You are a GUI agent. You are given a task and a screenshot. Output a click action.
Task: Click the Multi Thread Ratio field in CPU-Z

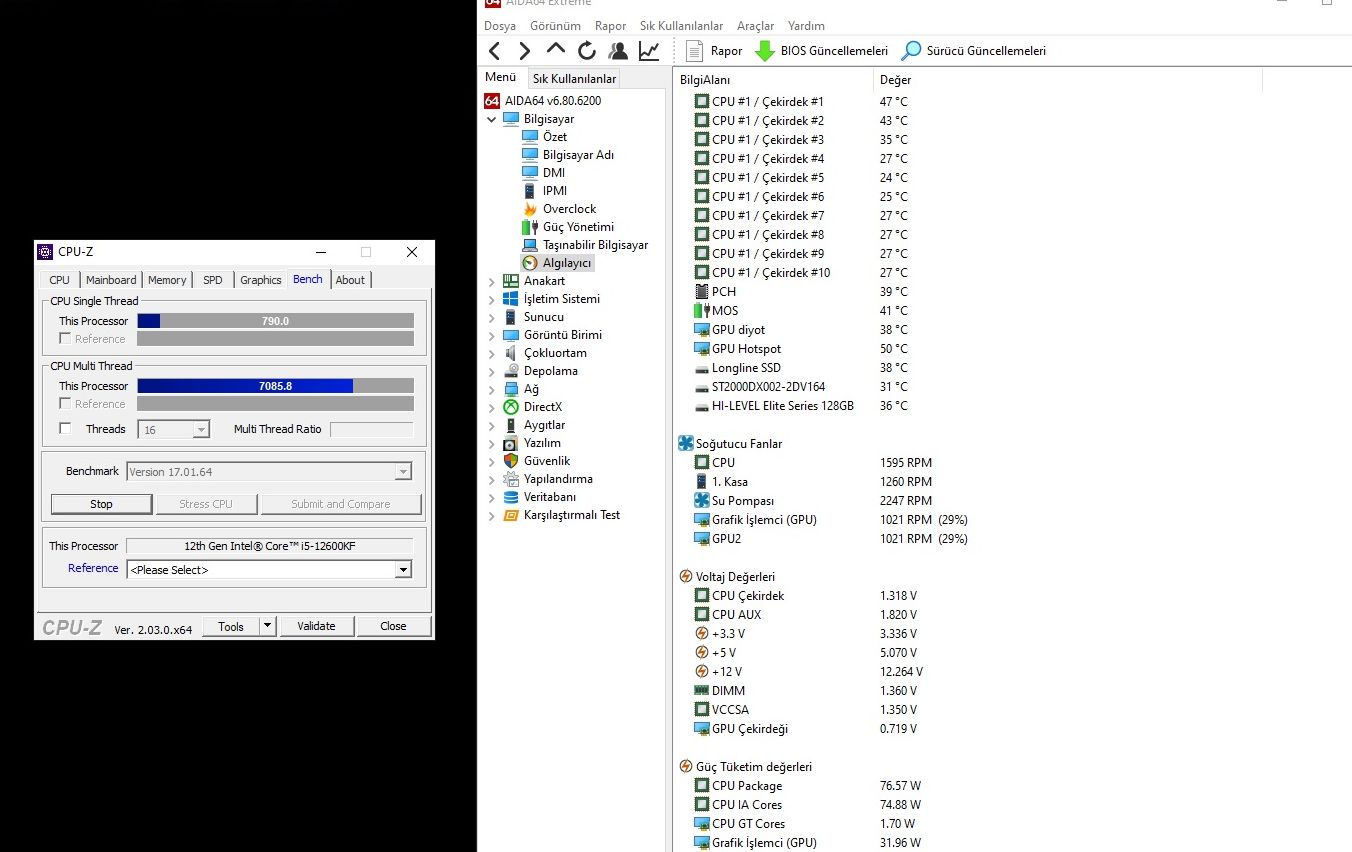click(371, 429)
